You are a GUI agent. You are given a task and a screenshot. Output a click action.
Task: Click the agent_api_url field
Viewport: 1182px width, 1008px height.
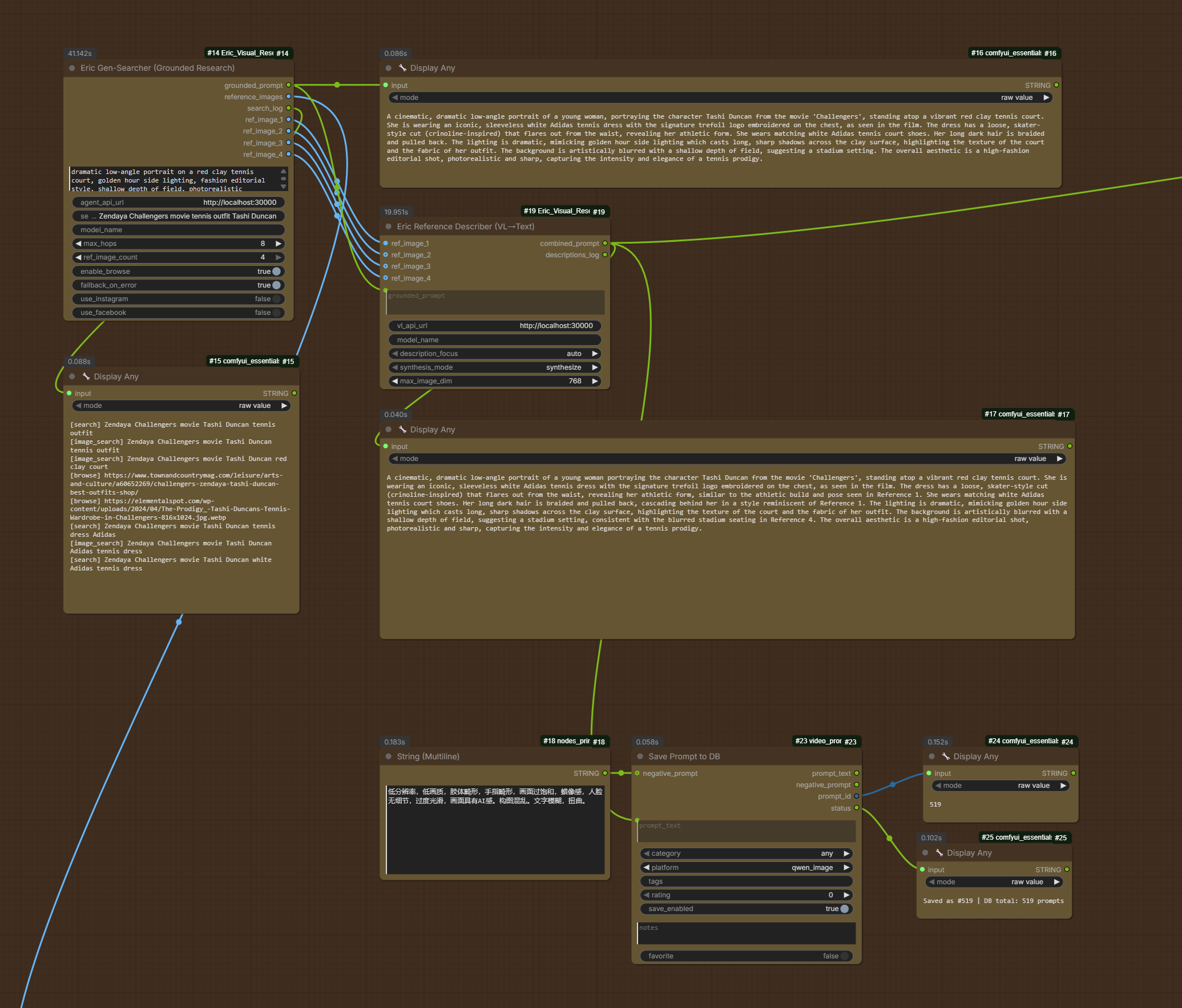tap(179, 203)
